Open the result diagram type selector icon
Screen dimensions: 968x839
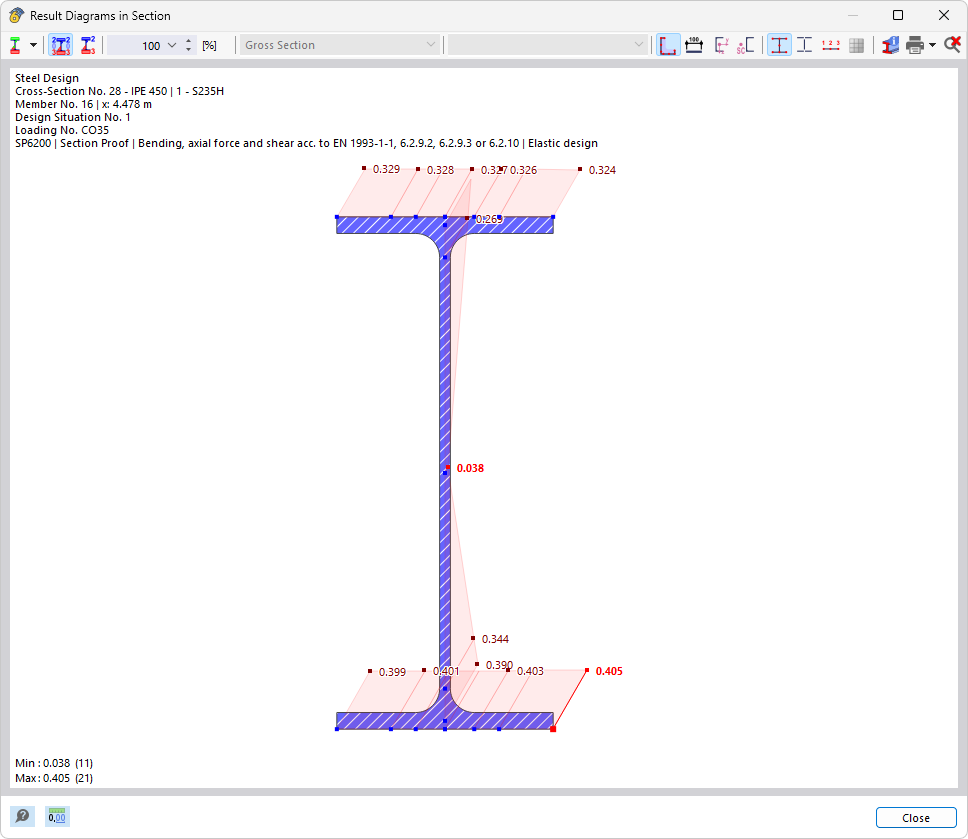pos(14,44)
